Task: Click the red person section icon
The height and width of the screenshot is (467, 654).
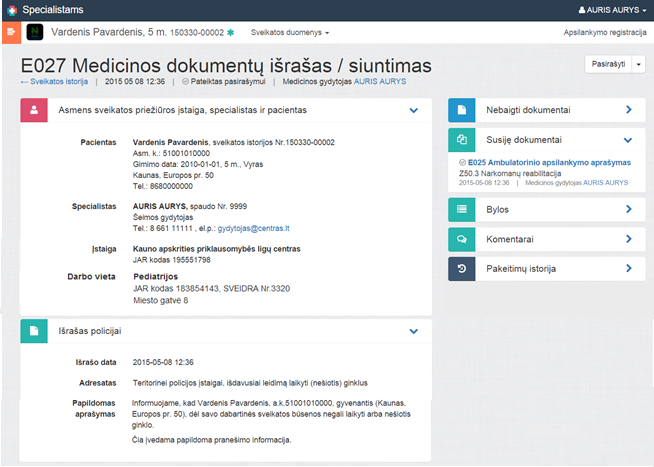Action: point(34,110)
